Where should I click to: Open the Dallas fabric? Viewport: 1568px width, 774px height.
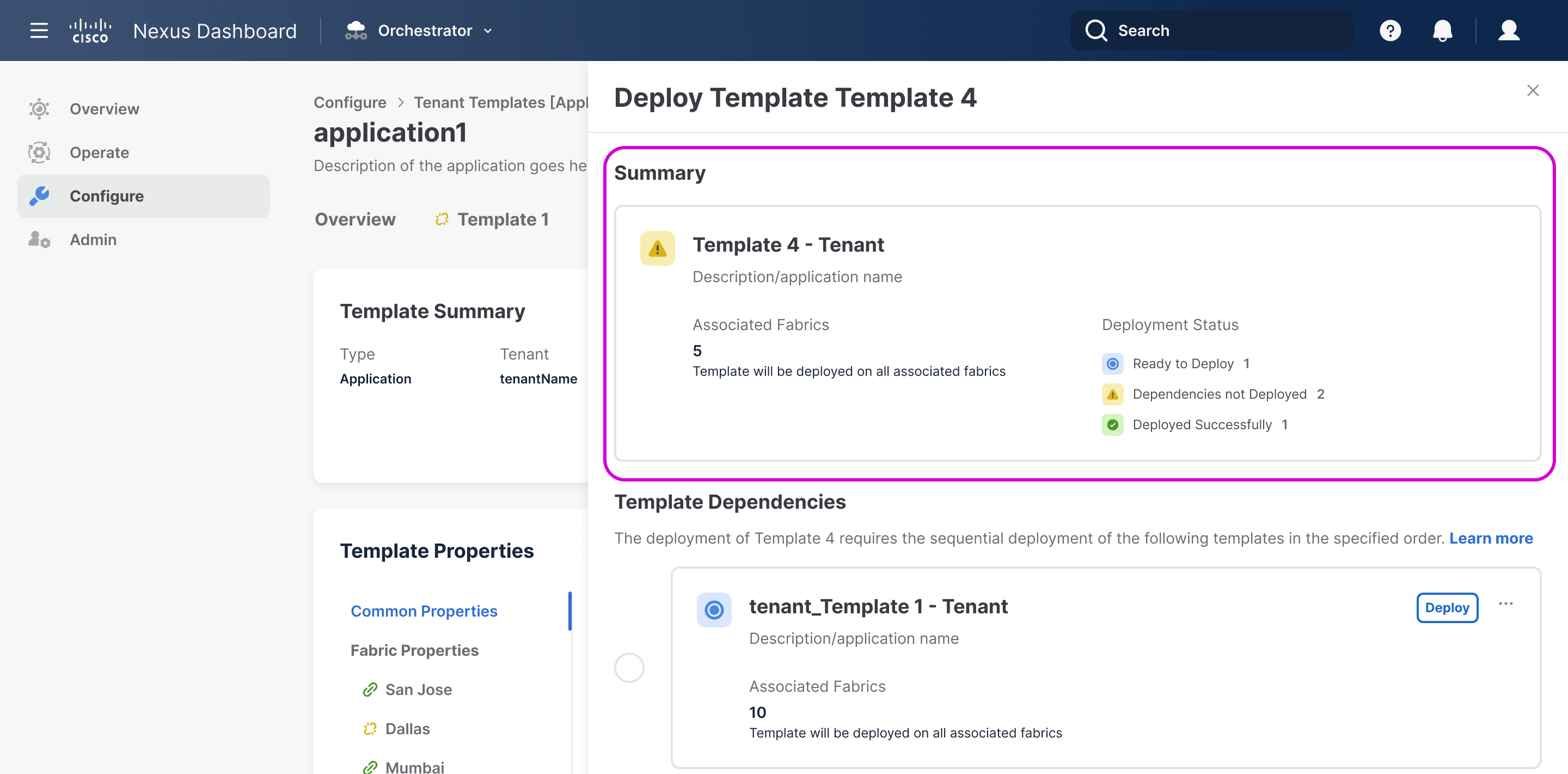pyautogui.click(x=407, y=728)
